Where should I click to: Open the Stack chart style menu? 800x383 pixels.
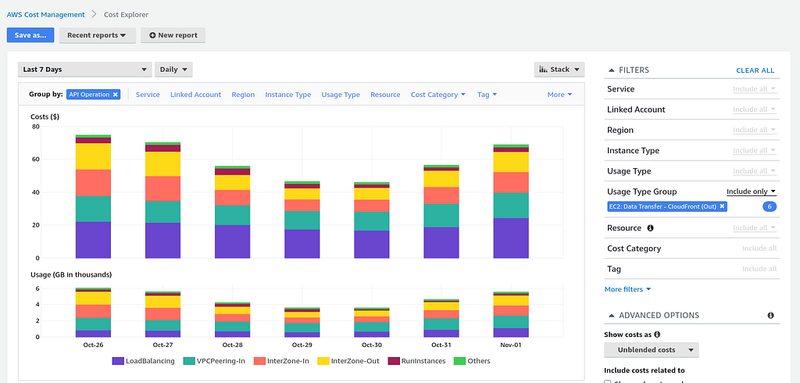(559, 69)
